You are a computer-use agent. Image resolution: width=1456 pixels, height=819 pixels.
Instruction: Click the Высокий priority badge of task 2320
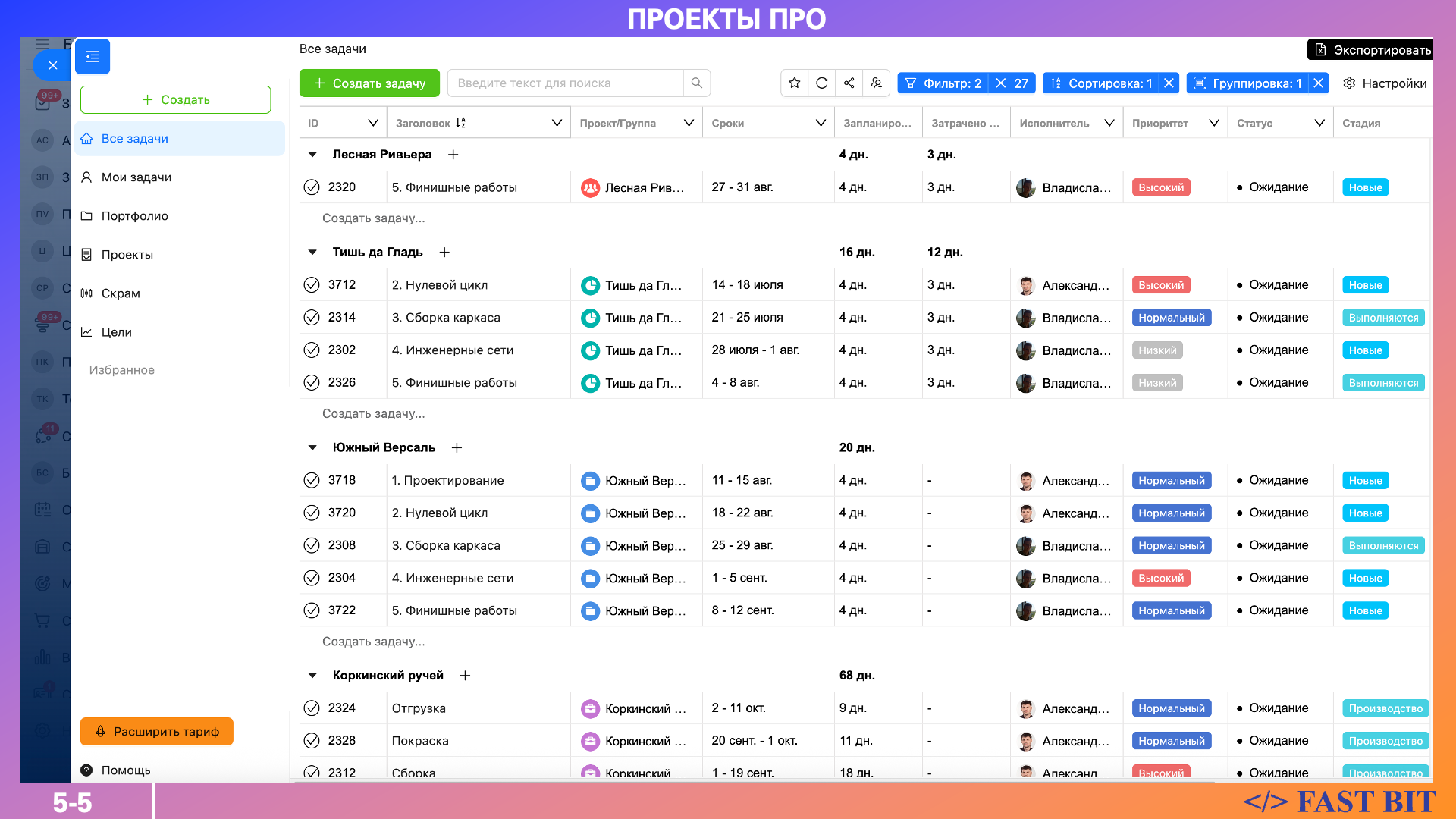click(x=1160, y=187)
